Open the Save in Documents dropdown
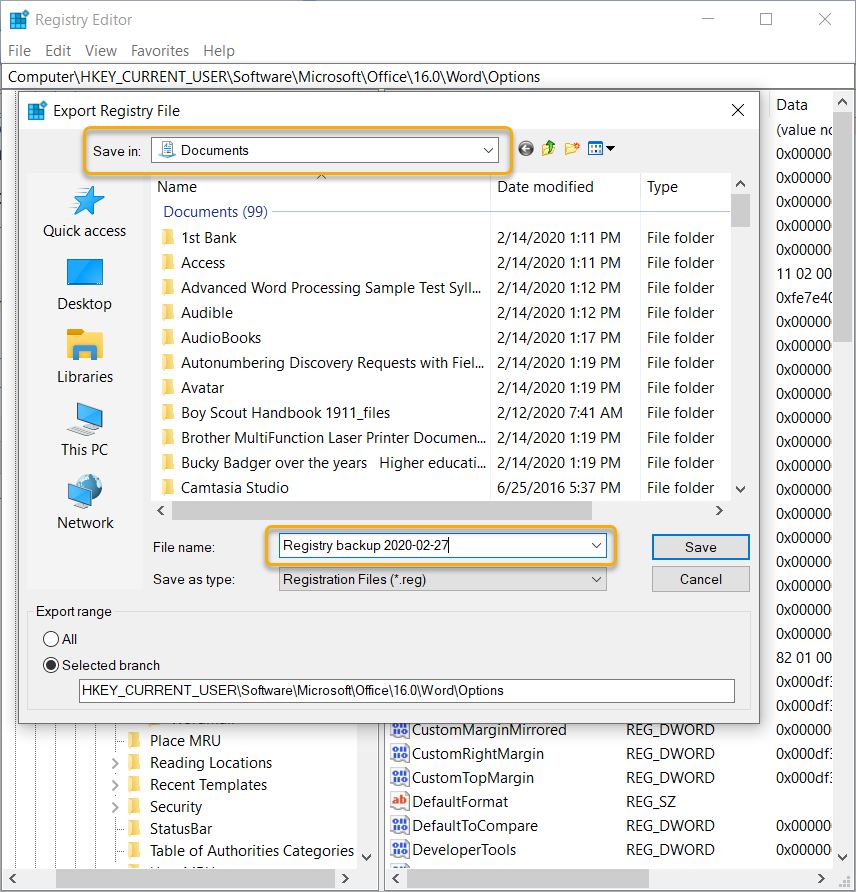 (x=325, y=150)
